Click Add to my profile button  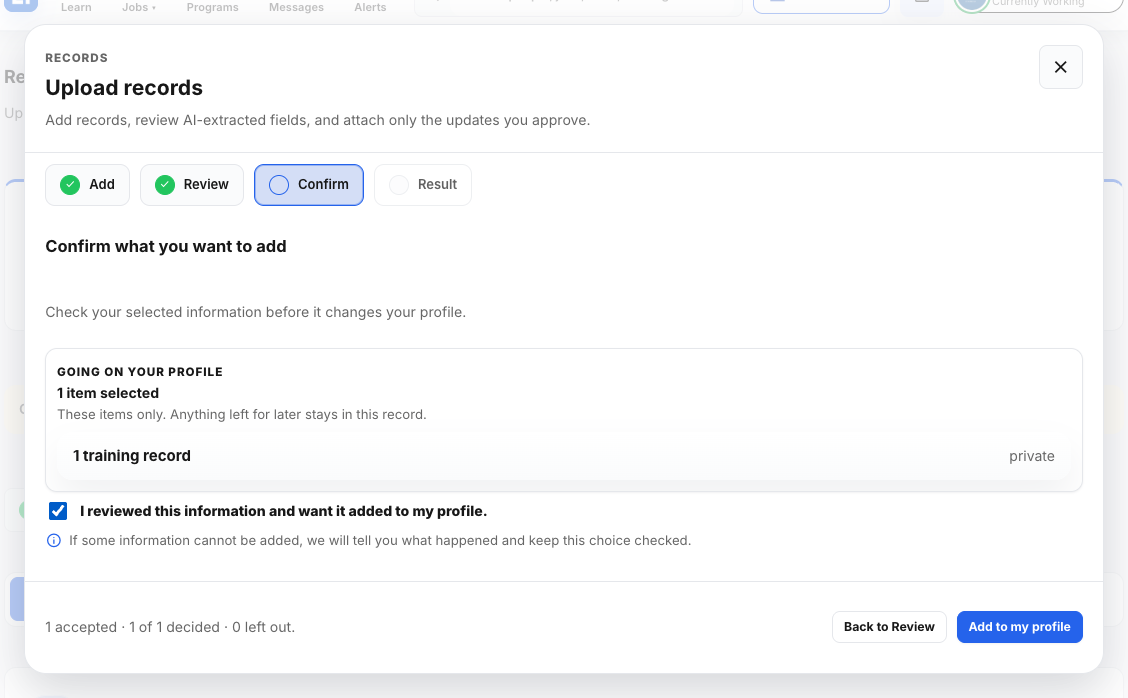tap(1019, 627)
